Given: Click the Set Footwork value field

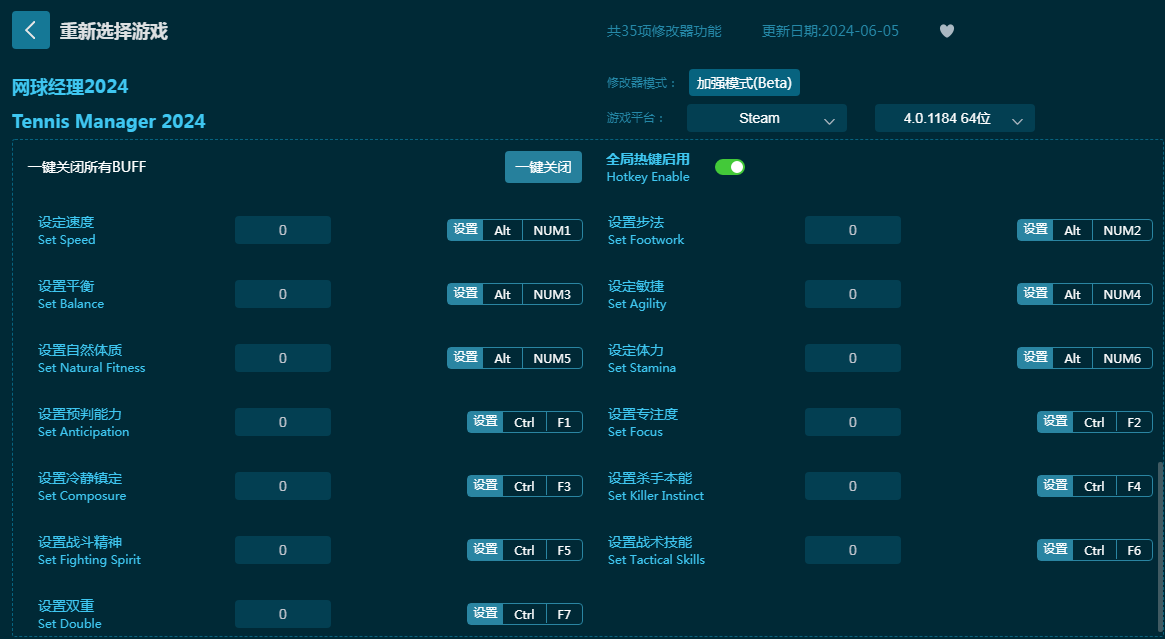Looking at the screenshot, I should [x=853, y=230].
